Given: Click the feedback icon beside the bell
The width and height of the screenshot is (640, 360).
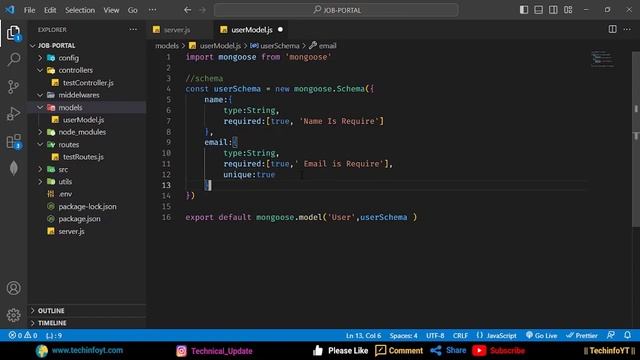Looking at the screenshot, I should coord(611,335).
